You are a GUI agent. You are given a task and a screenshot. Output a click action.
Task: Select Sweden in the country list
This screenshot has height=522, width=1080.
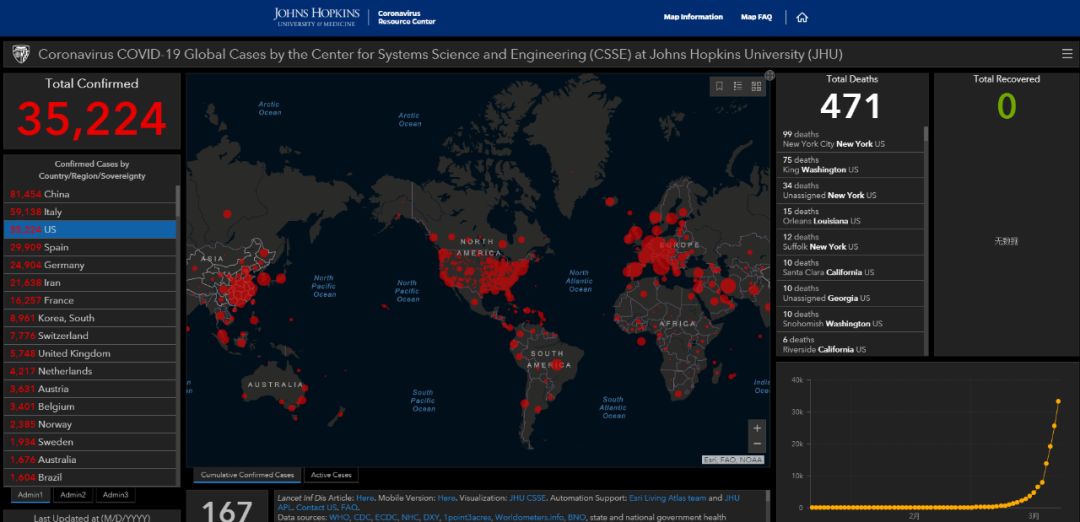tap(90, 442)
